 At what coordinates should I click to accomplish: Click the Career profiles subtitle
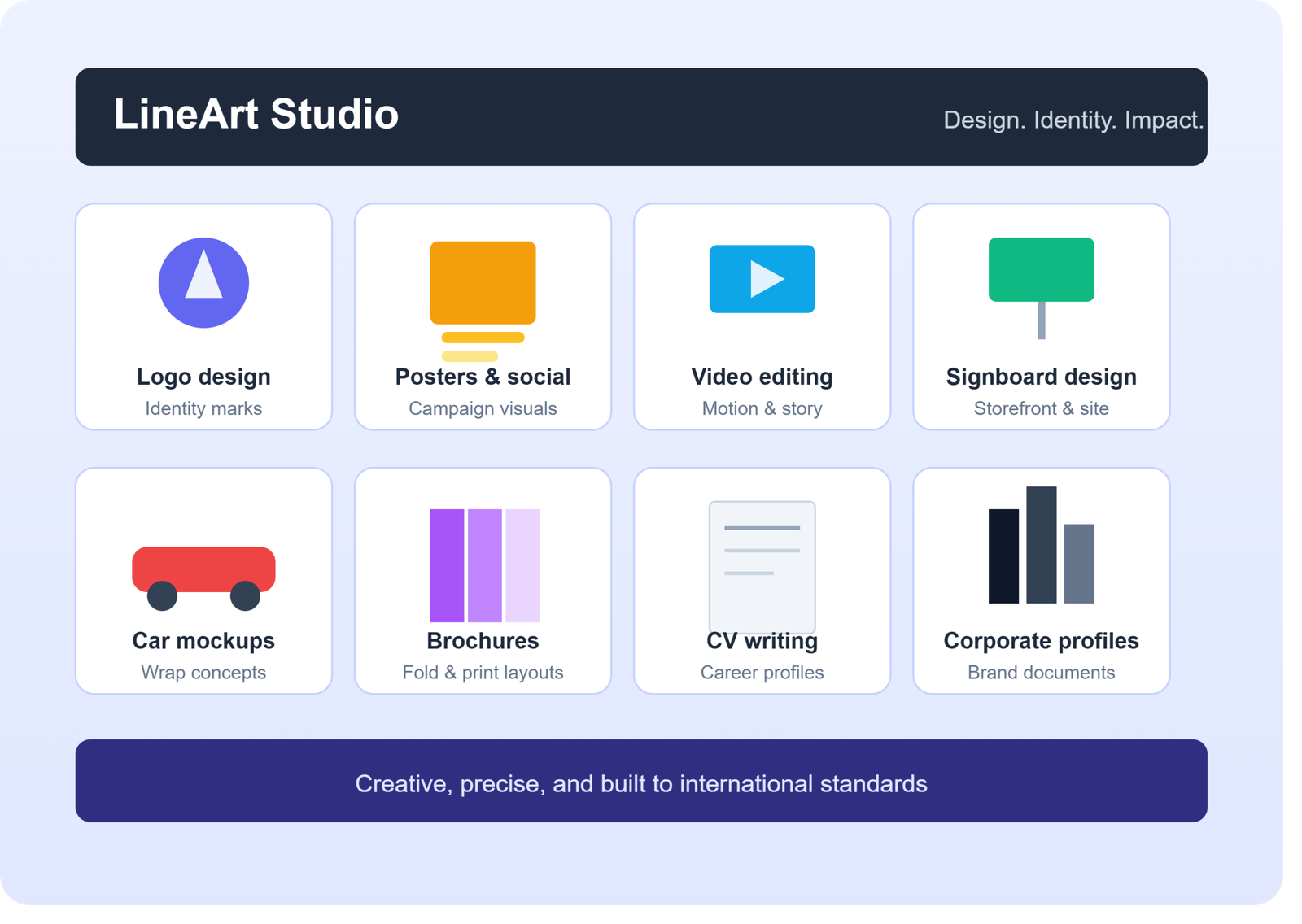[x=762, y=673]
